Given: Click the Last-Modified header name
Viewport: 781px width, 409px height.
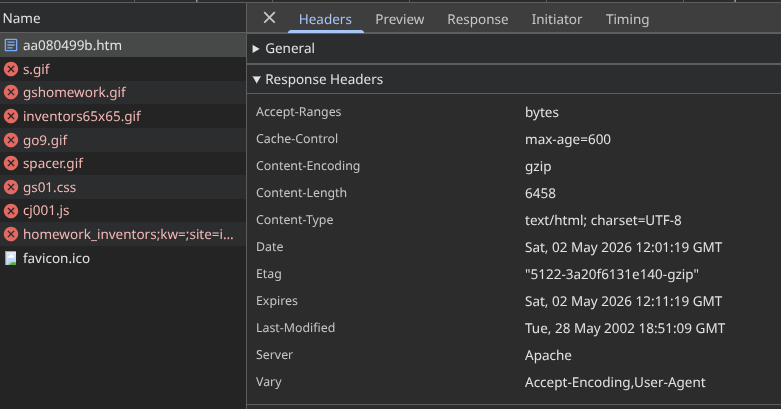Looking at the screenshot, I should 295,328.
